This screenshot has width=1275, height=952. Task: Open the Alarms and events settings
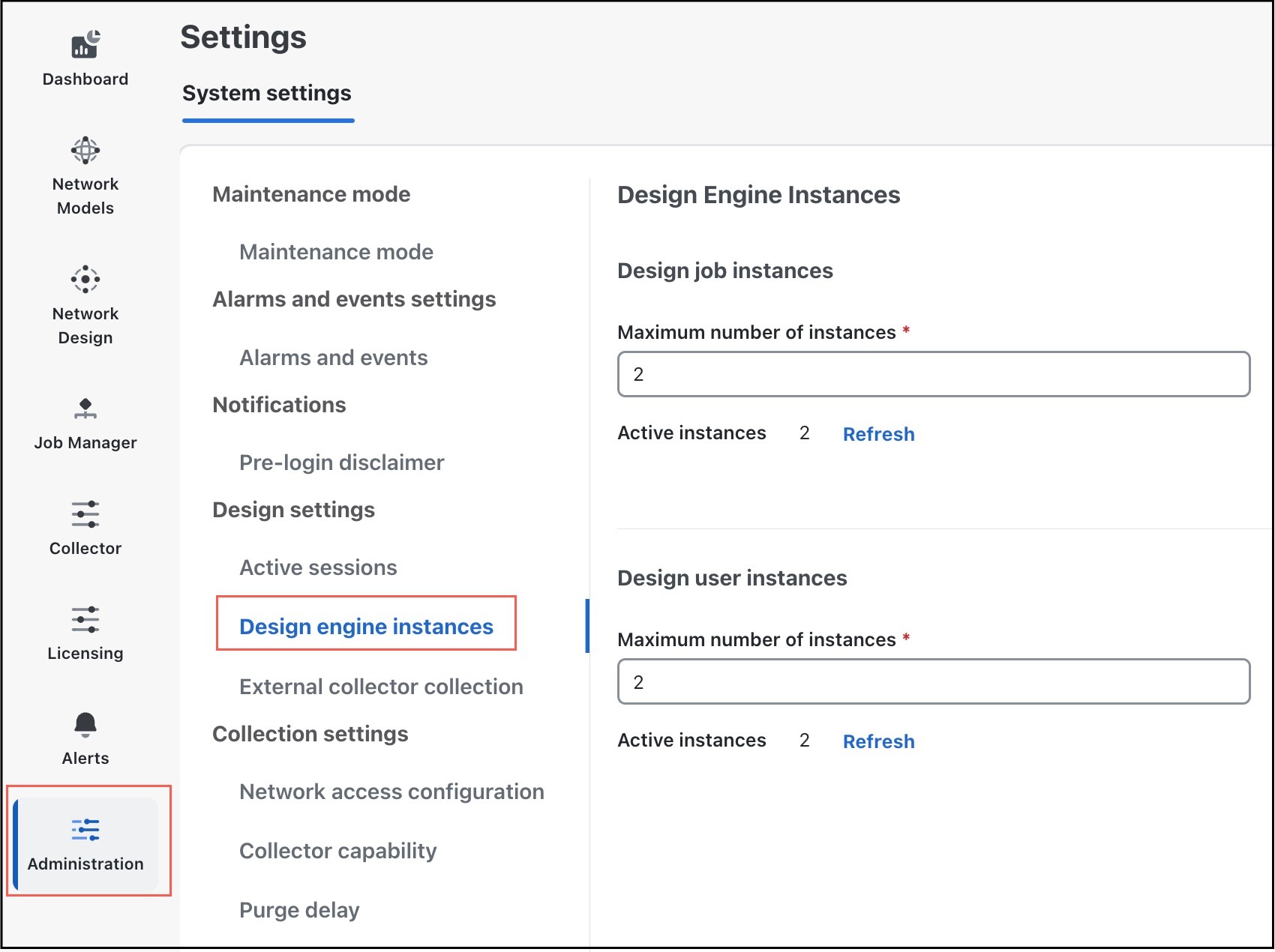click(x=333, y=358)
